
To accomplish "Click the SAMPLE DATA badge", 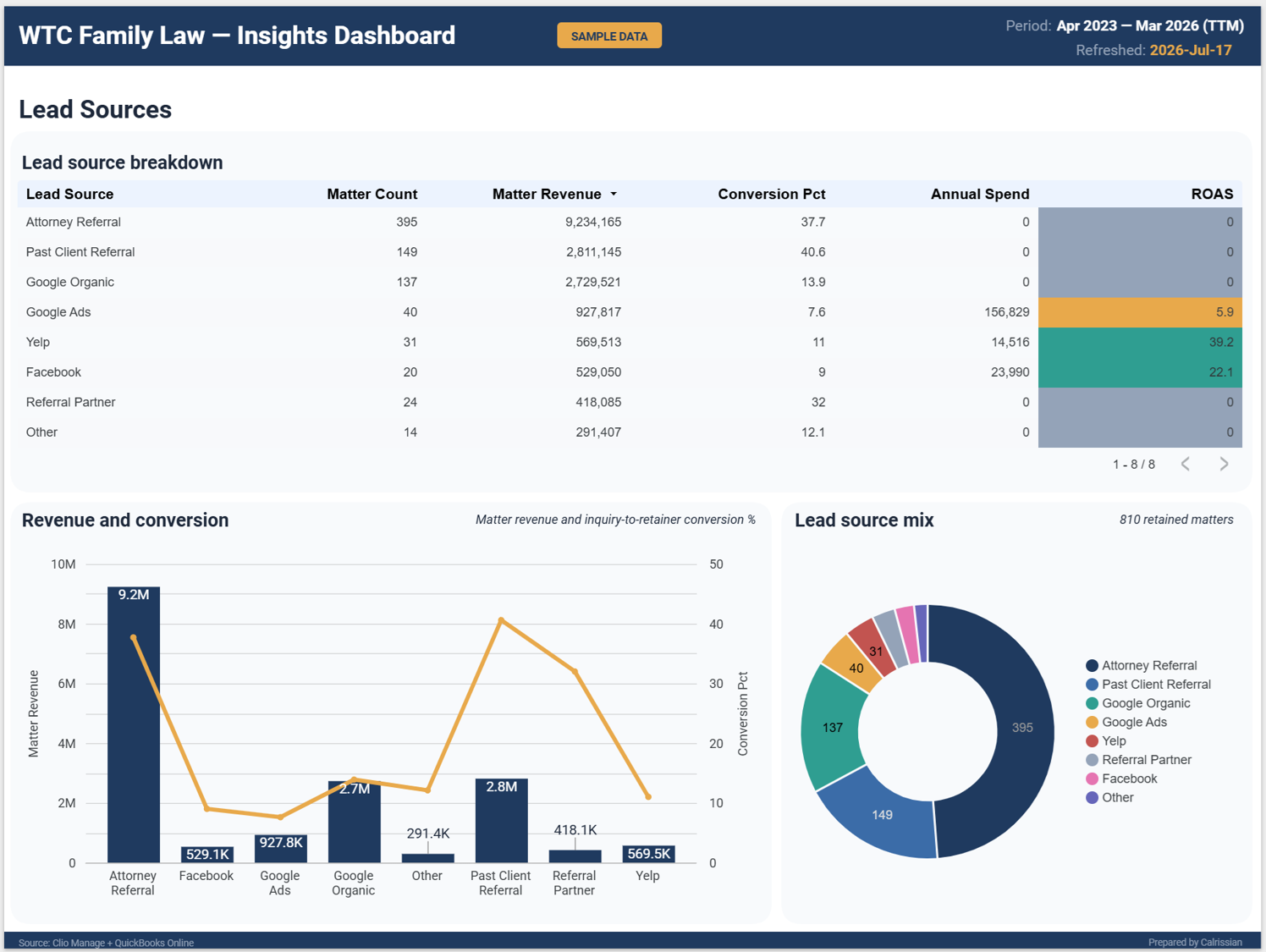I will click(609, 36).
